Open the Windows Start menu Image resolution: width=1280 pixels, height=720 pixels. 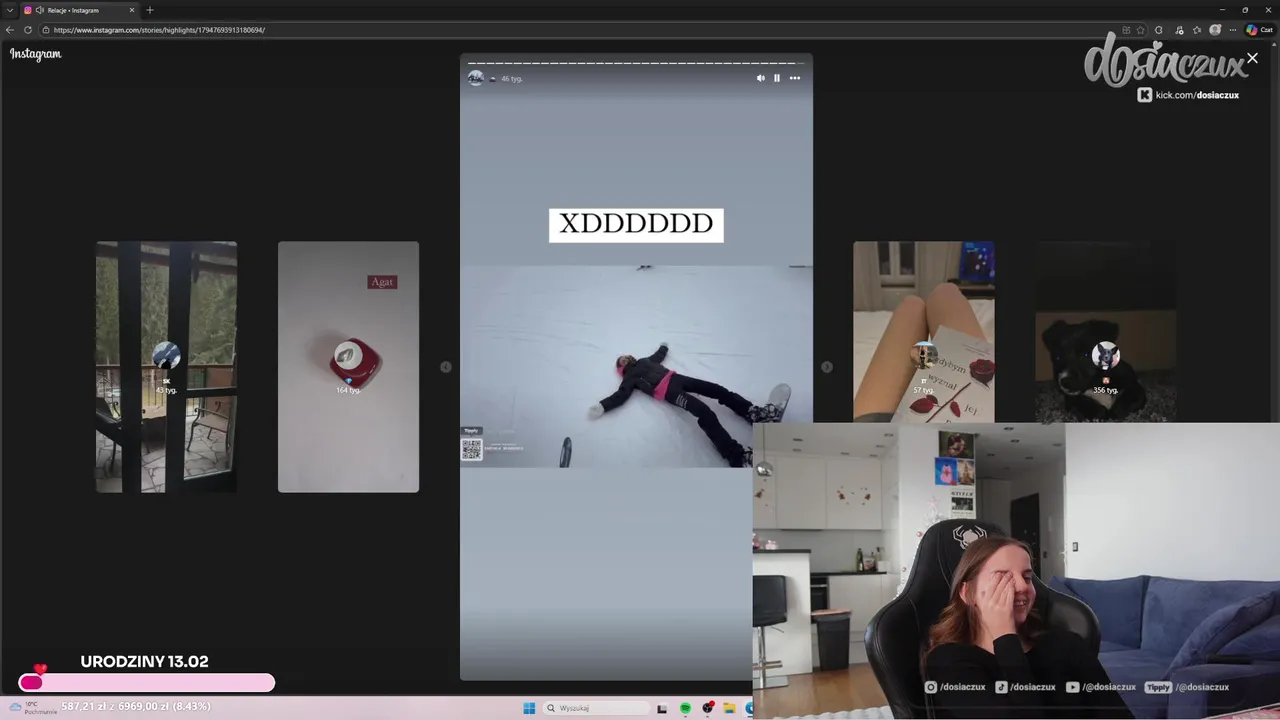[529, 708]
